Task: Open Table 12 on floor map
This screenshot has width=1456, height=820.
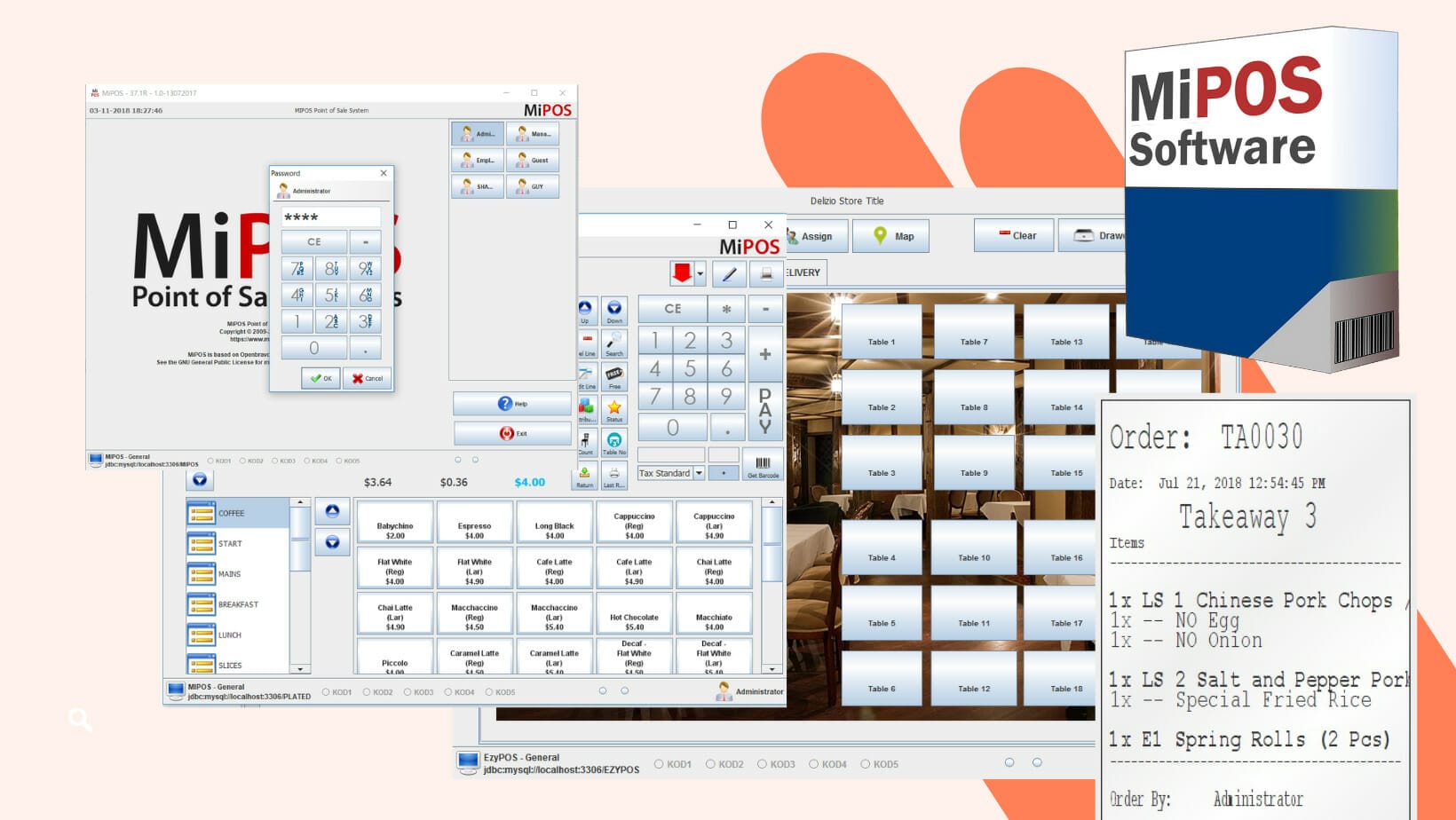Action: click(x=973, y=679)
